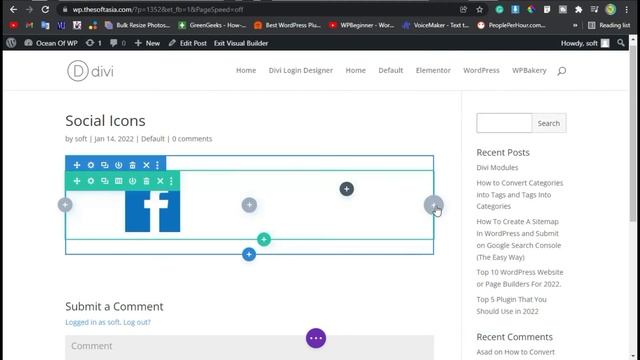Add new module with dark plus button
This screenshot has height=360, width=640.
(x=347, y=189)
